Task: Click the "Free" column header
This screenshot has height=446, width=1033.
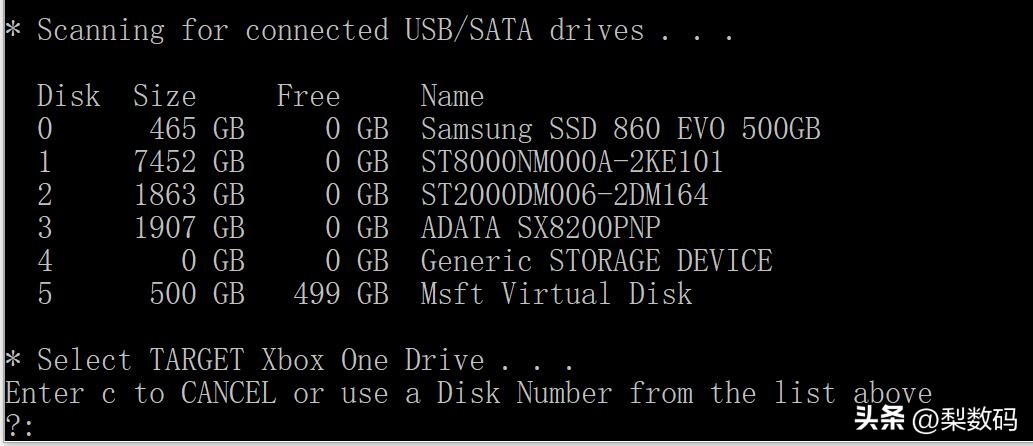Action: coord(308,96)
